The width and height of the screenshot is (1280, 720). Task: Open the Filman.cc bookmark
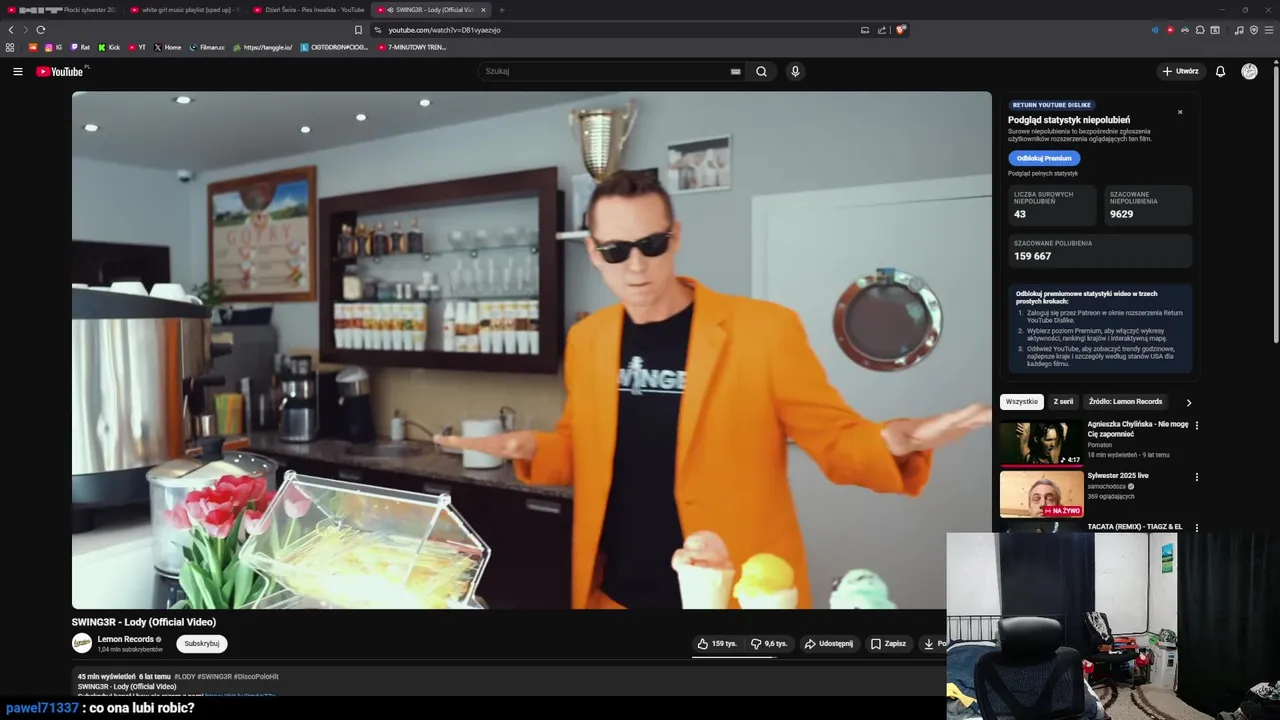(x=207, y=47)
